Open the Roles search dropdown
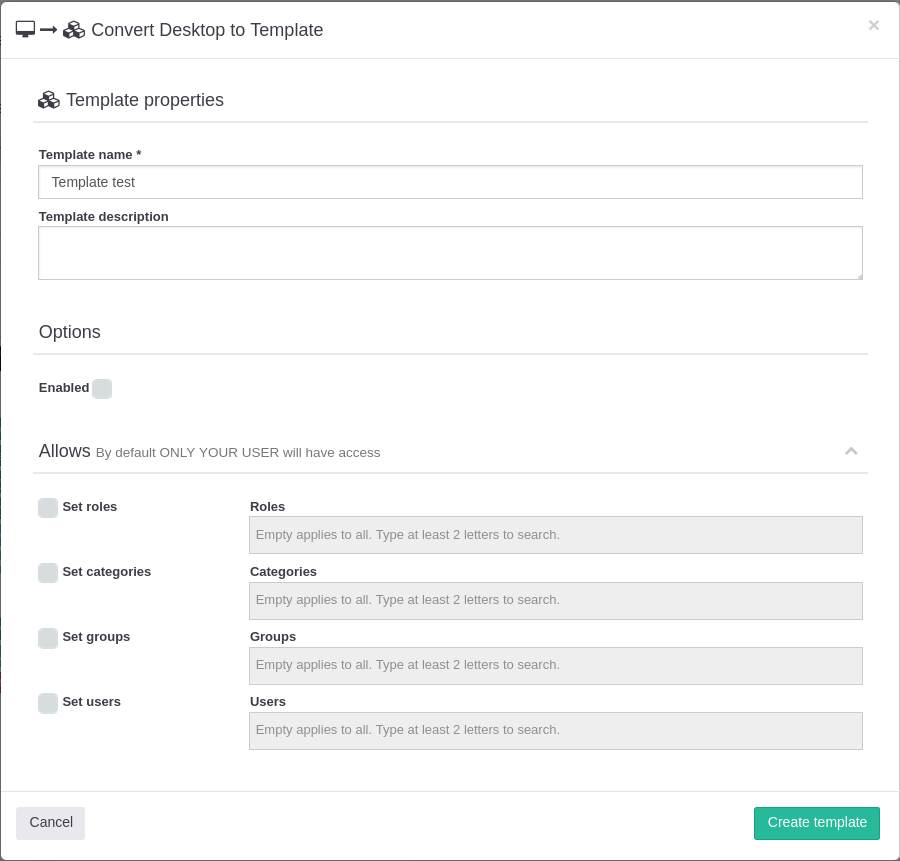The width and height of the screenshot is (900, 861). [555, 535]
